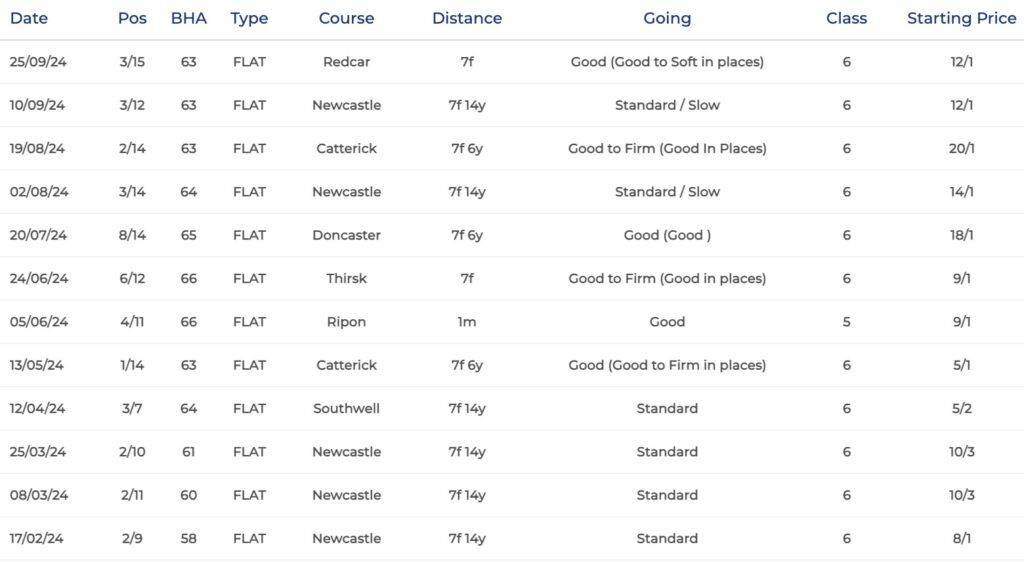Image resolution: width=1024 pixels, height=562 pixels.
Task: Click Ripon in the Course column
Action: point(346,322)
